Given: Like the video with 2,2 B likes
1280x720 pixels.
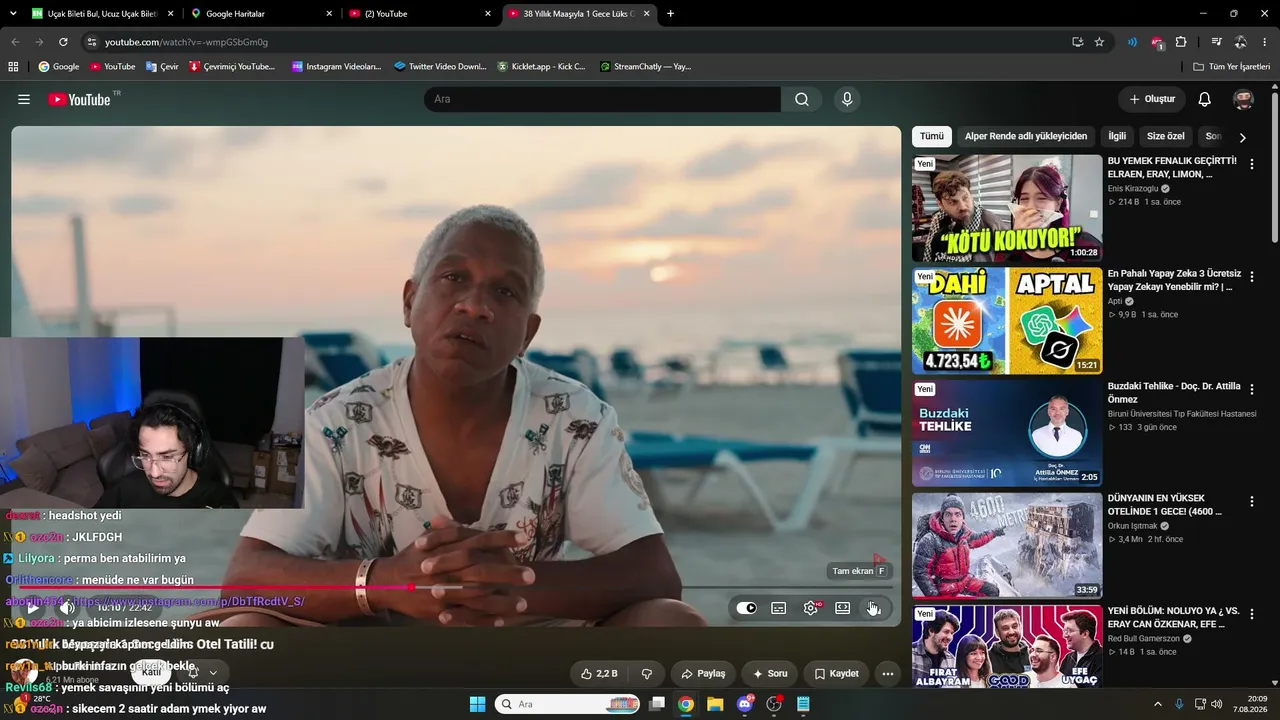Looking at the screenshot, I should (600, 674).
